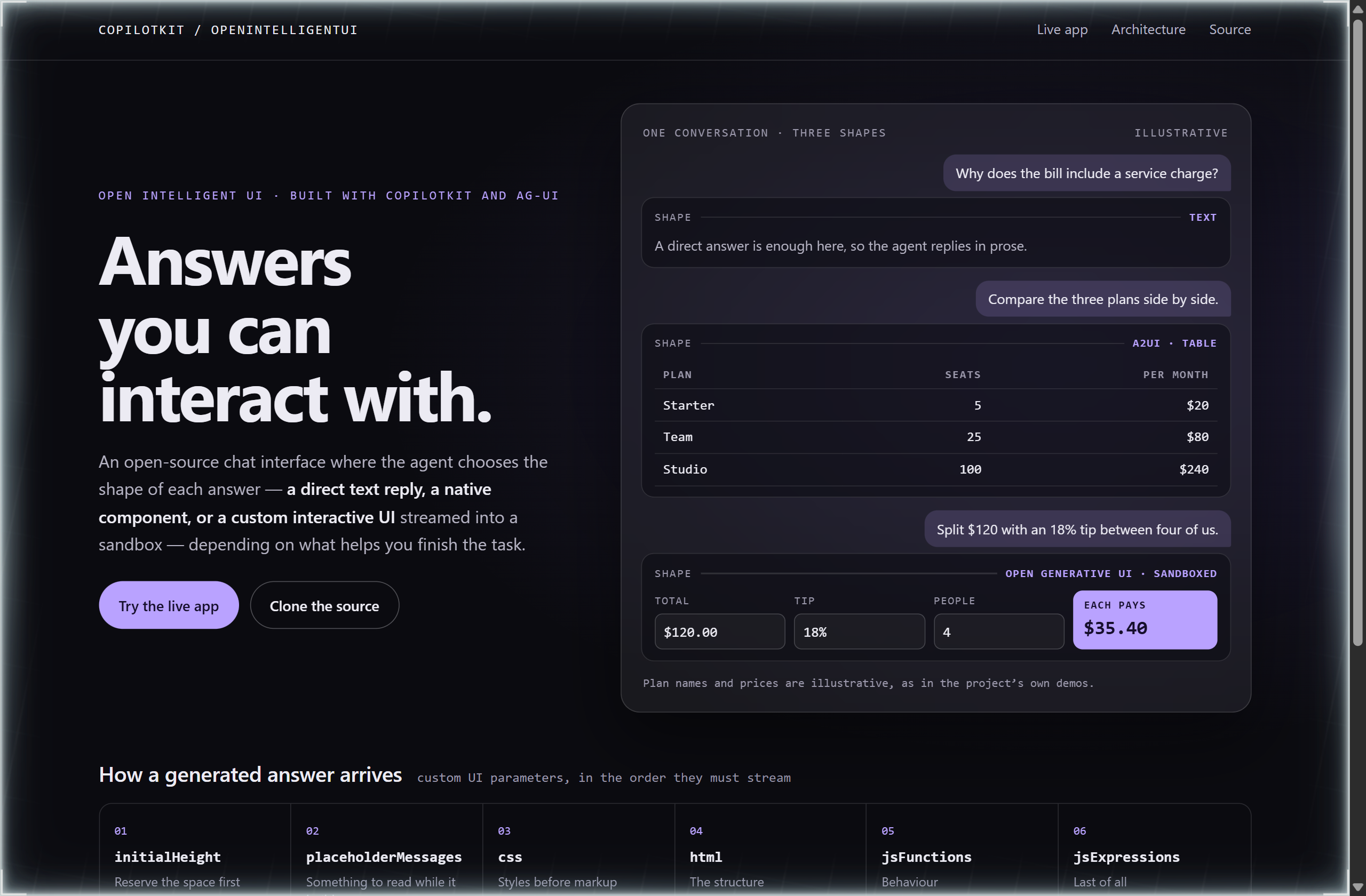Viewport: 1366px width, 896px height.
Task: Click the 'Answers you can interact with.' headline
Action: (x=295, y=330)
